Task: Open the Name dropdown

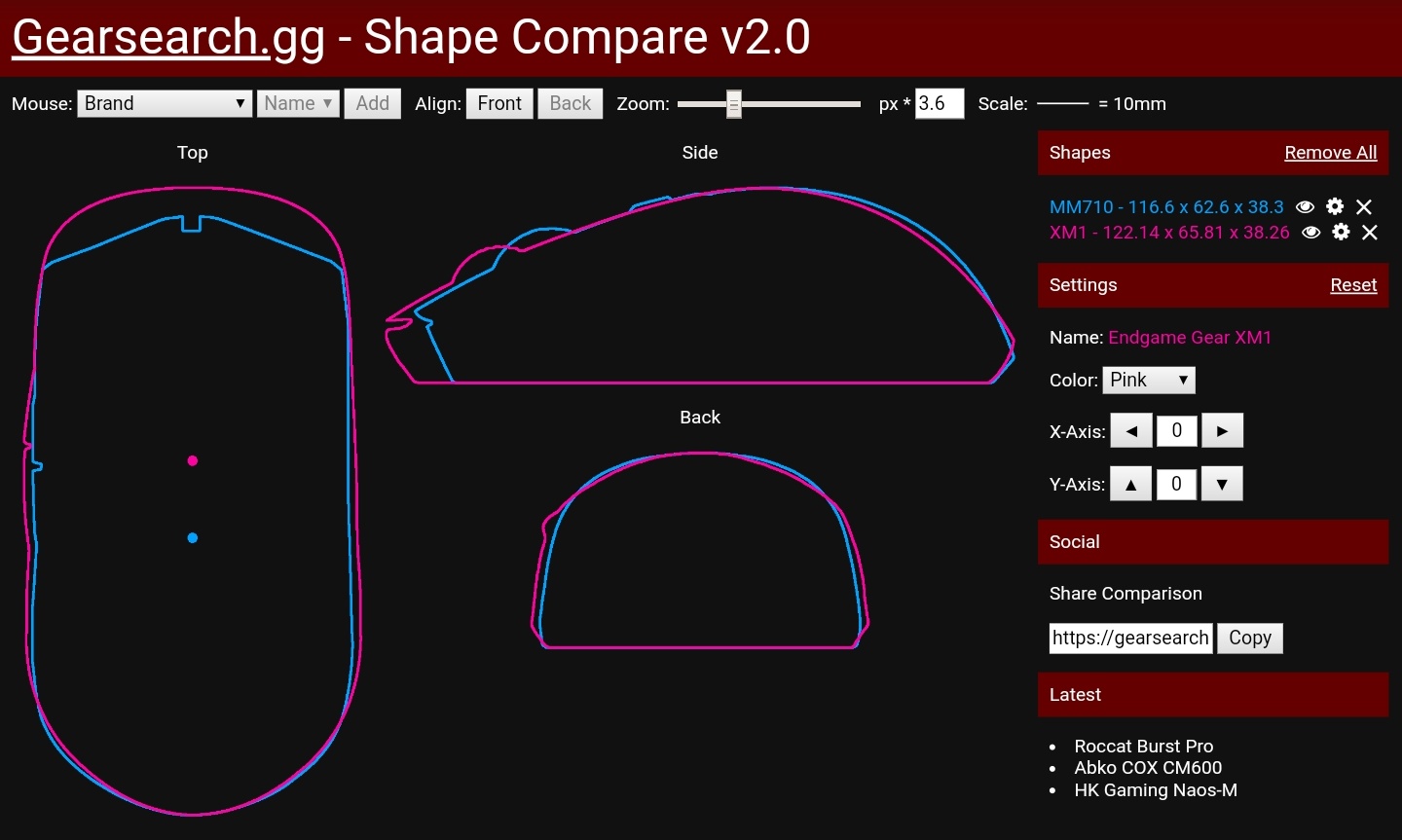Action: pos(298,103)
